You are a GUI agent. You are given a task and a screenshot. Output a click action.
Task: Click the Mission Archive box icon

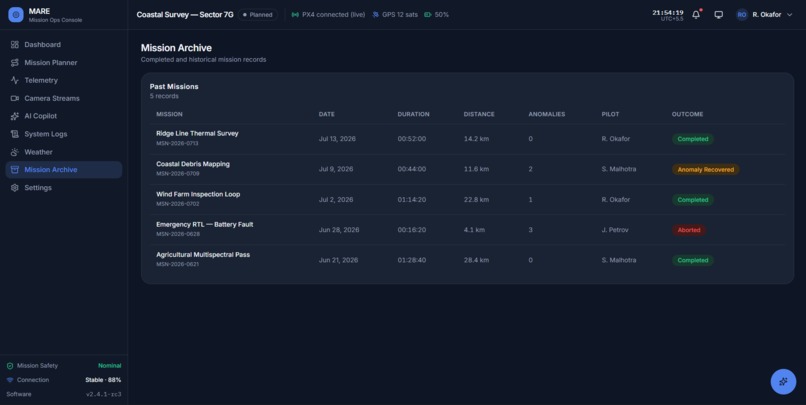14,170
